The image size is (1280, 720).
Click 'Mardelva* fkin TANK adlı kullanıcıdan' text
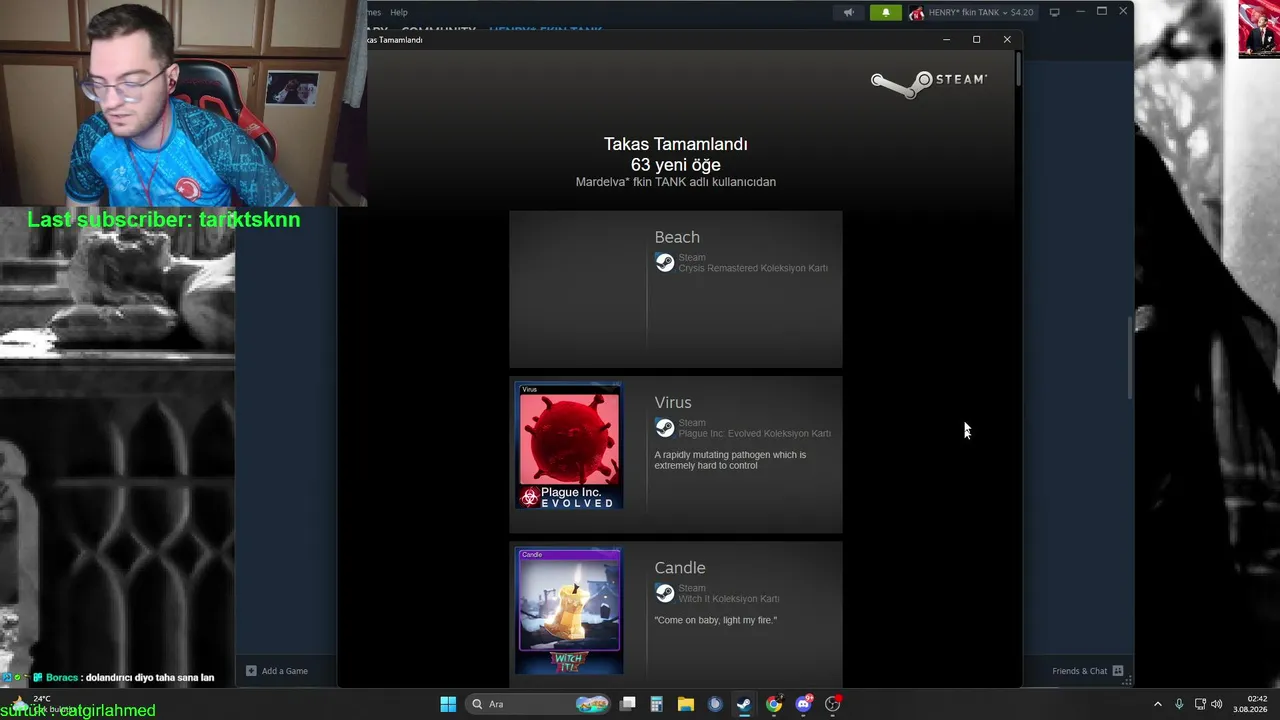pyautogui.click(x=676, y=182)
